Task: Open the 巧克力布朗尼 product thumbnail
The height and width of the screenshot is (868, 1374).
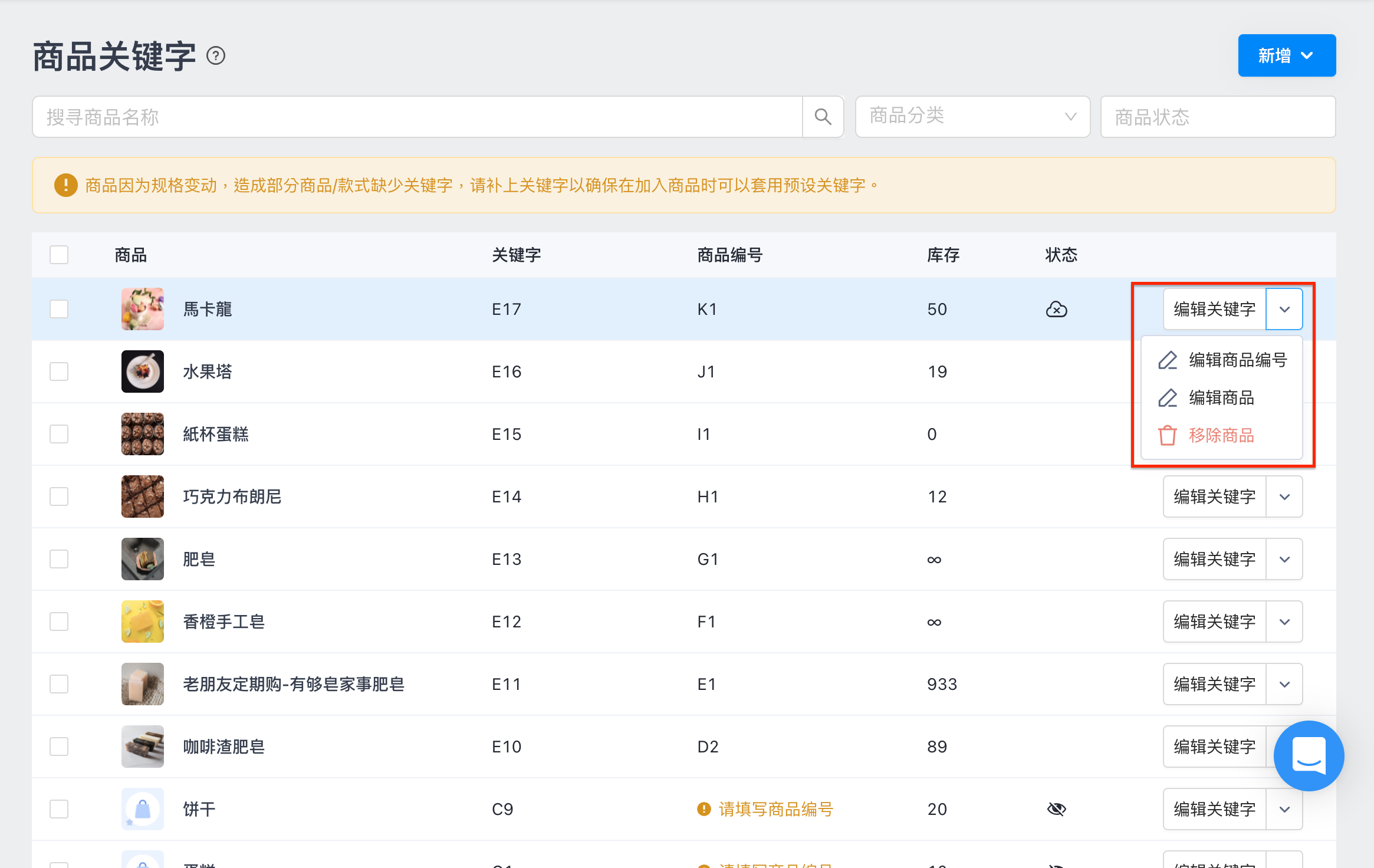Action: [143, 497]
